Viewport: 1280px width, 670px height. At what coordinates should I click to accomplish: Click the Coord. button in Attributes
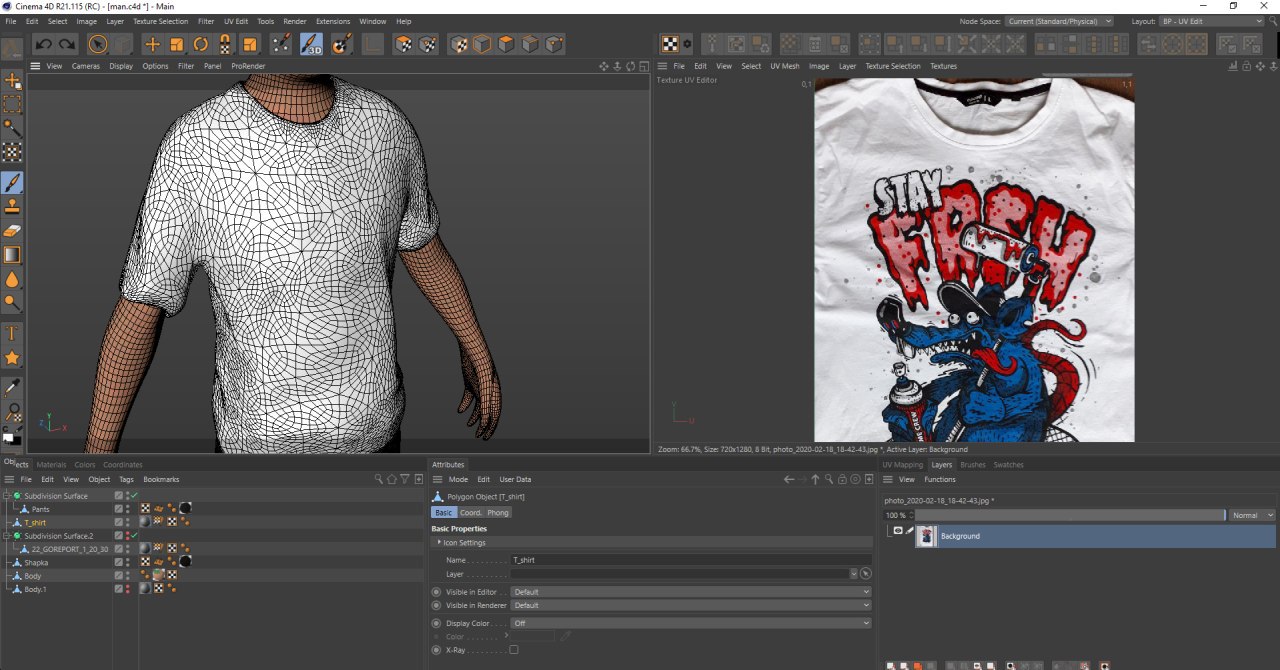click(470, 512)
